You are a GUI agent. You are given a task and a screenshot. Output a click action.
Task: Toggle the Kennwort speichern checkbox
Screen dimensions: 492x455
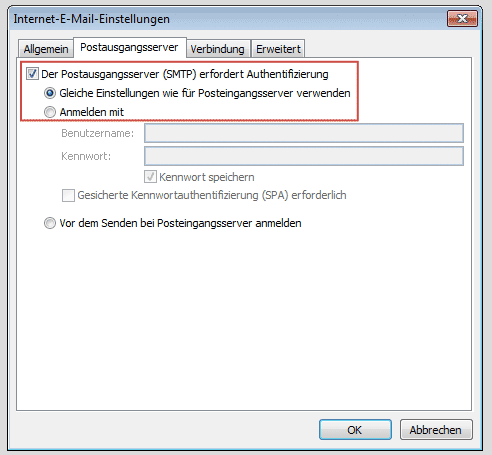point(150,177)
